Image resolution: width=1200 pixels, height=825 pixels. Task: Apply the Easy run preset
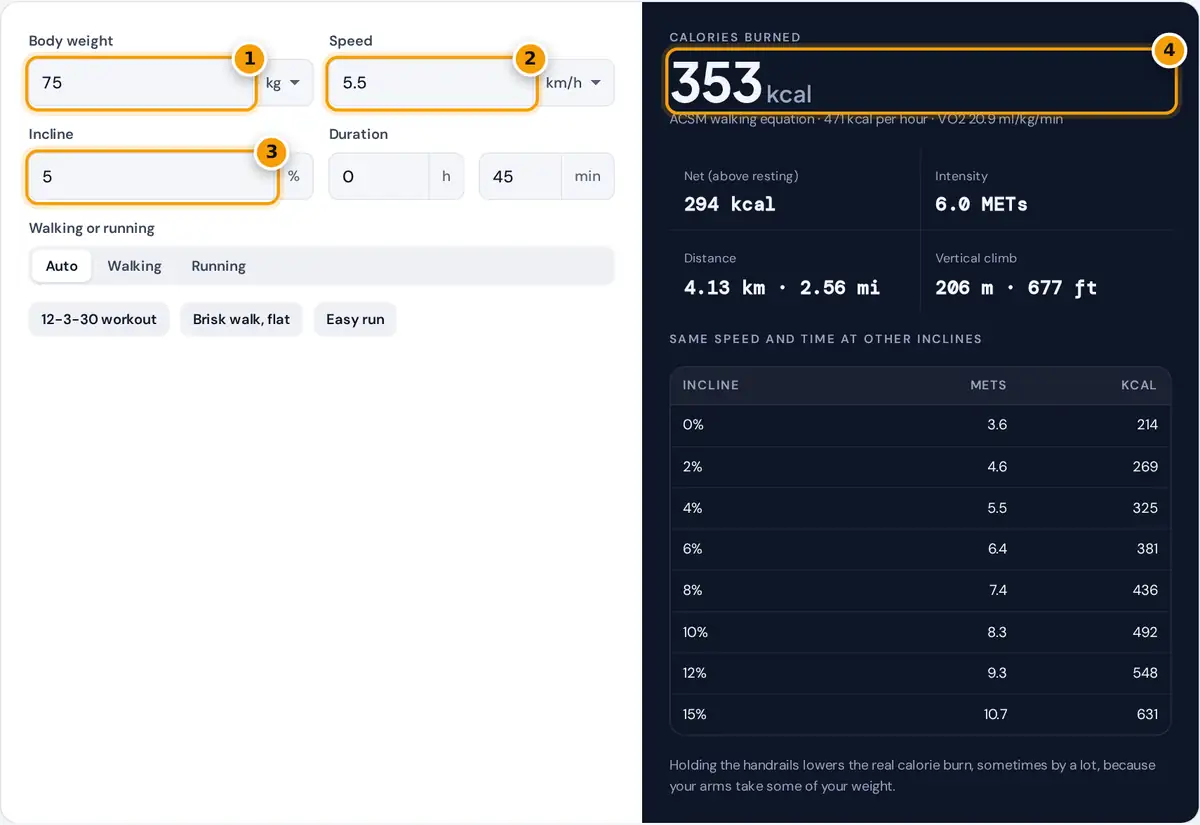(x=355, y=319)
